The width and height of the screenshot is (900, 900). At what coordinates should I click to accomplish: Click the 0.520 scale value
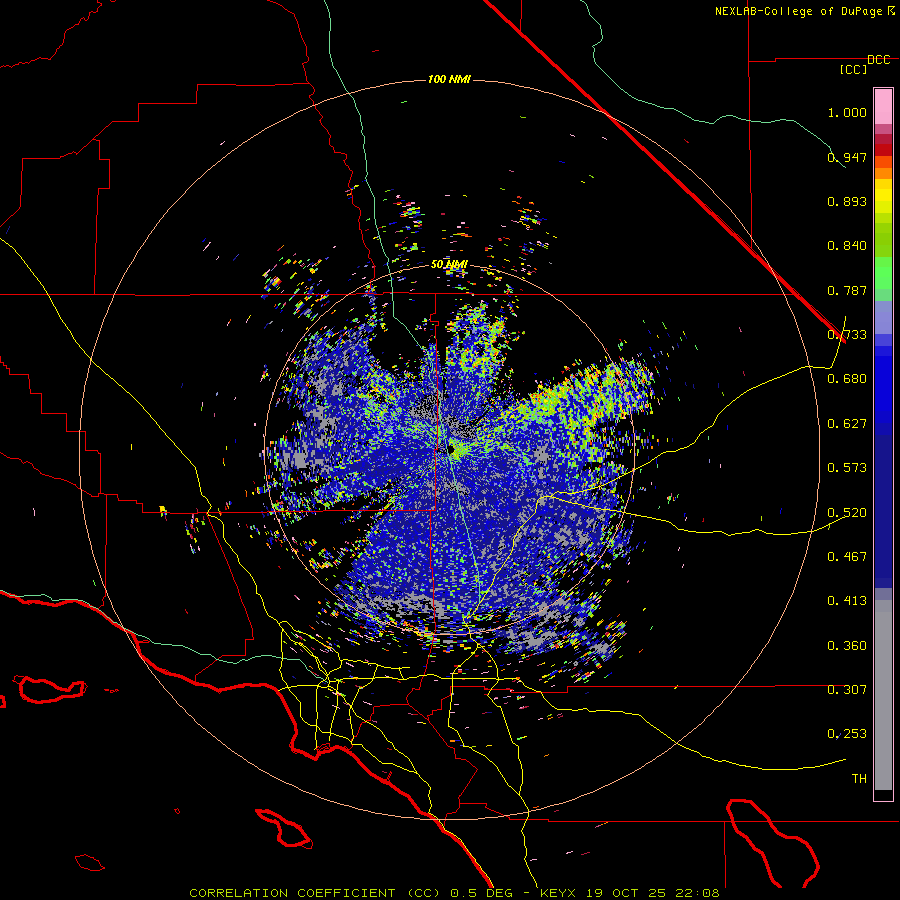(x=847, y=513)
